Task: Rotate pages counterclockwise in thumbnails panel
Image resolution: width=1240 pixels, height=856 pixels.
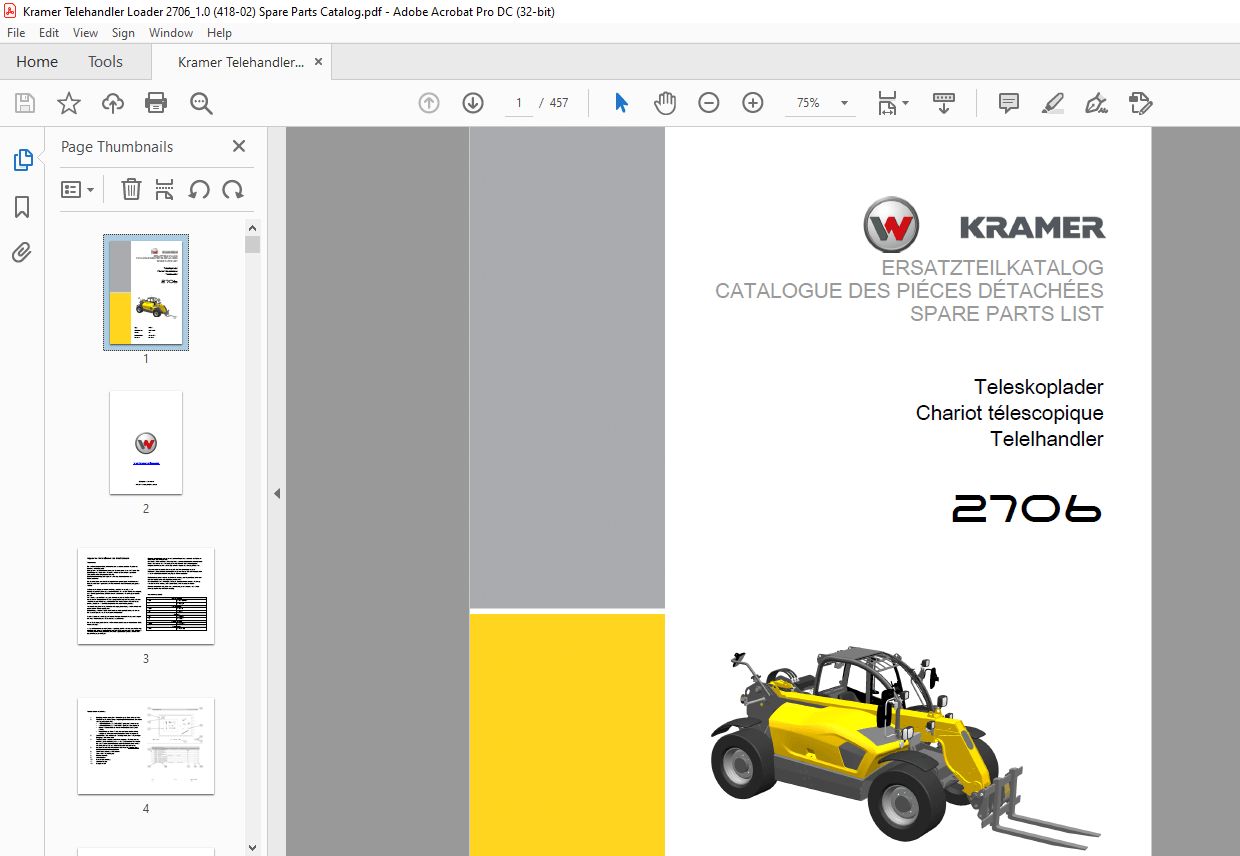Action: (x=199, y=189)
